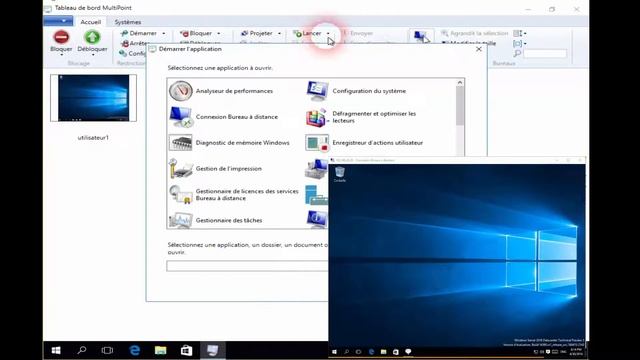Choose Diagnostic de mémoire Windows
The height and width of the screenshot is (360, 640).
point(229,143)
